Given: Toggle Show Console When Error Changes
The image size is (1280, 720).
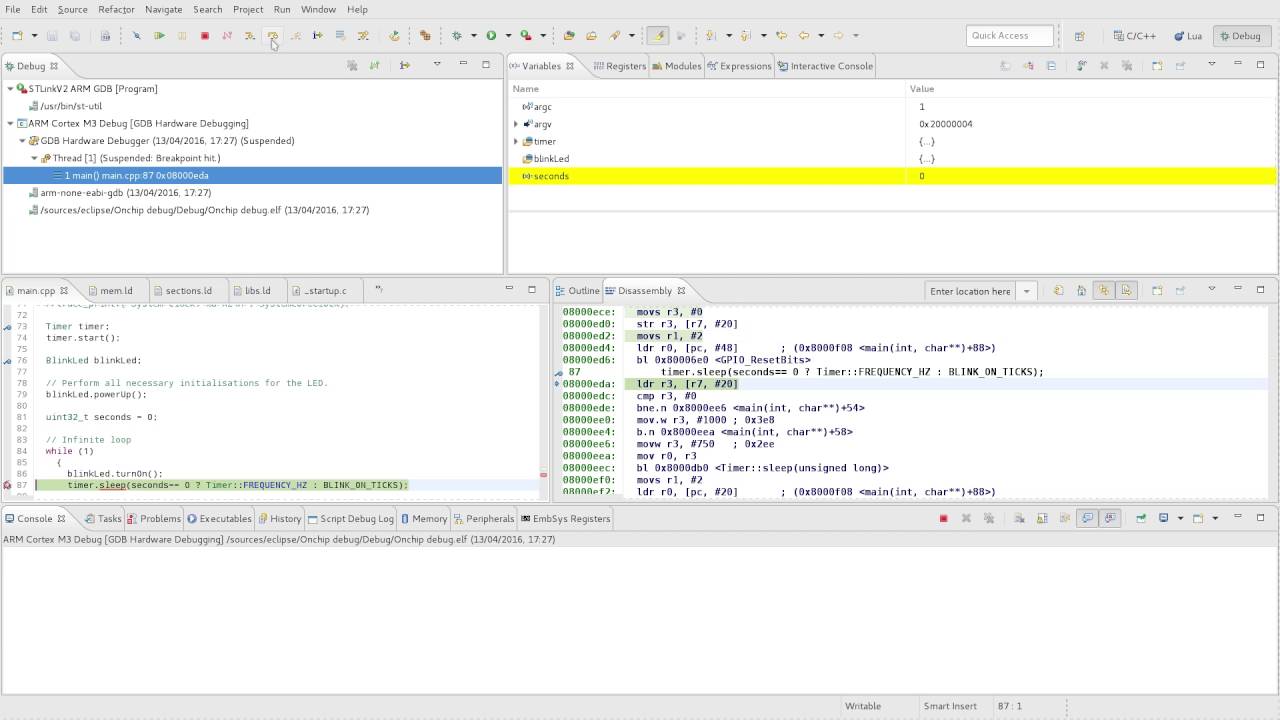Looking at the screenshot, I should 1109,518.
